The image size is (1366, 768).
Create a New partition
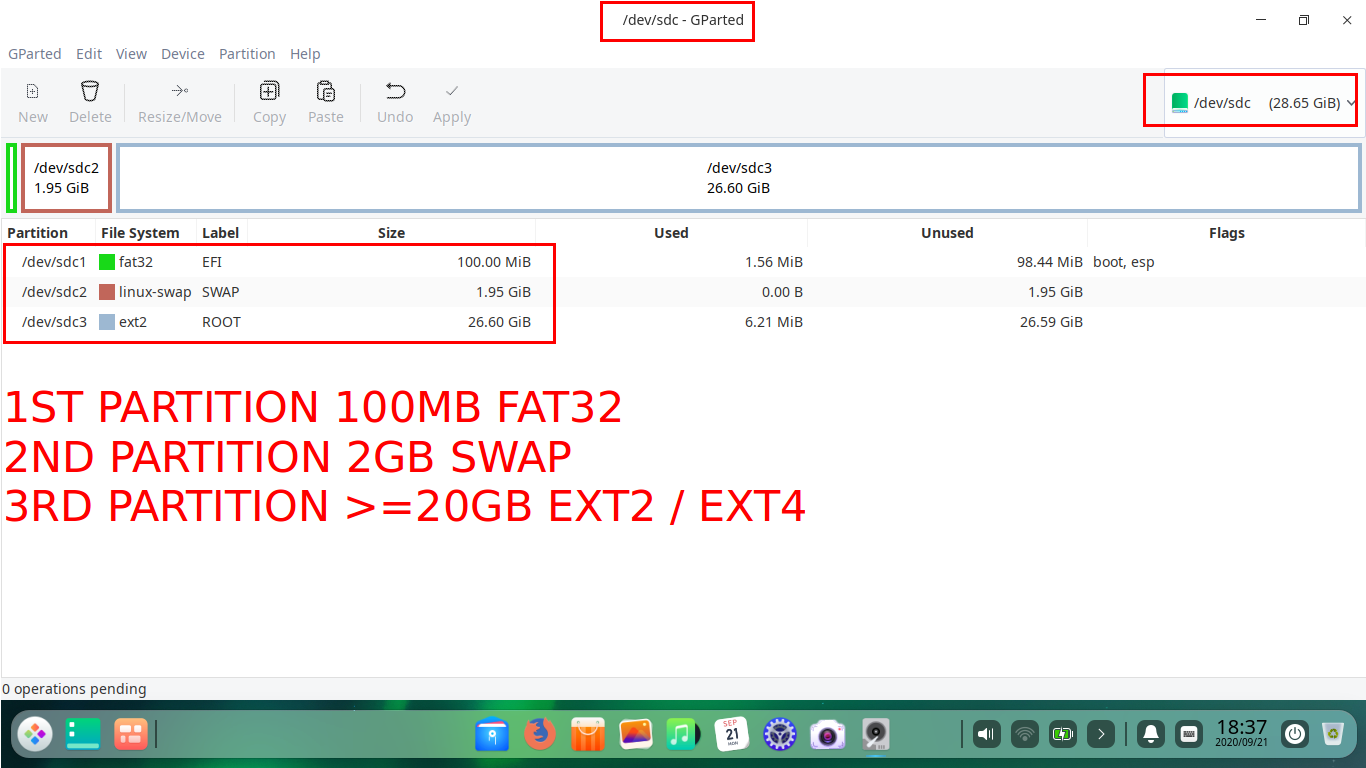tap(32, 100)
